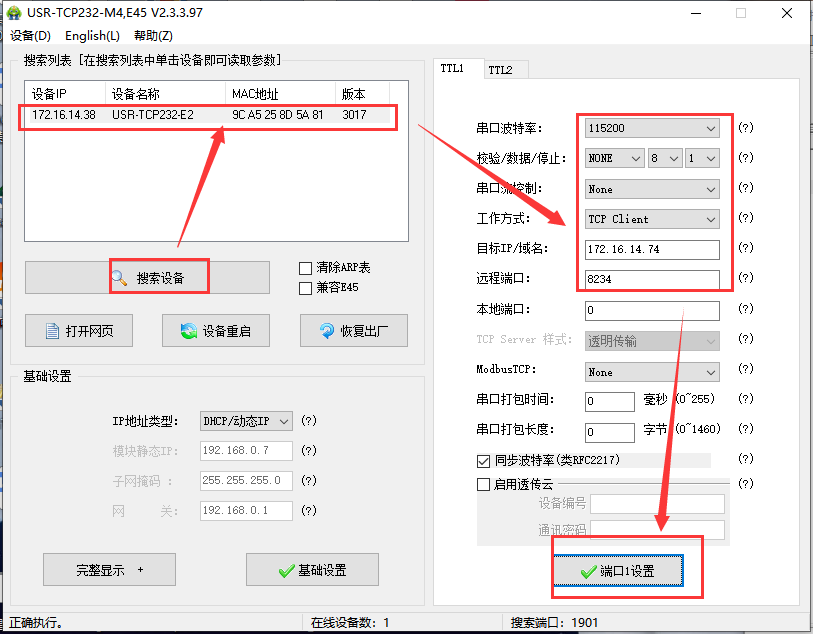Open the 设备(D) menu
This screenshot has width=813, height=634.
tap(30, 36)
